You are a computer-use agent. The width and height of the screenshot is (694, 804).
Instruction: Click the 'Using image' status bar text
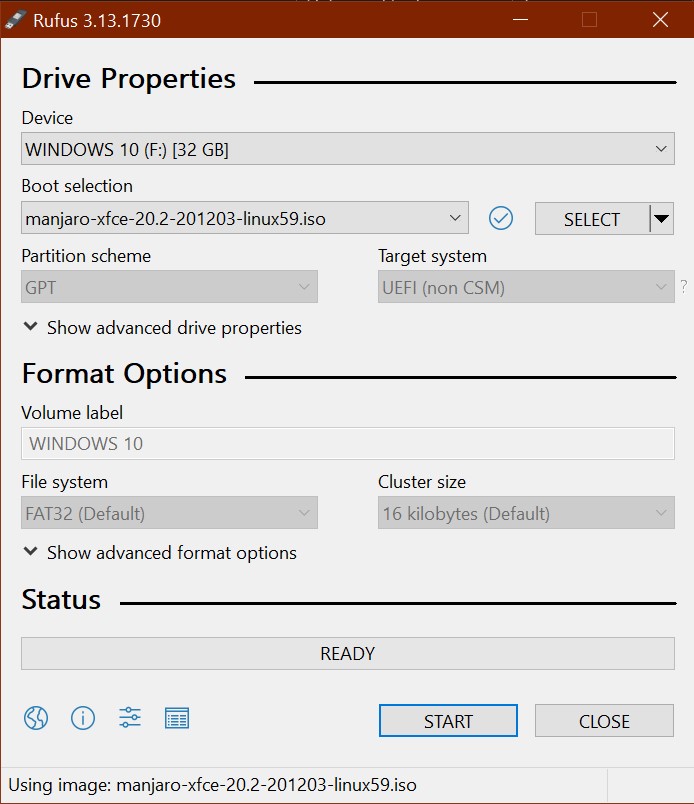[212, 785]
